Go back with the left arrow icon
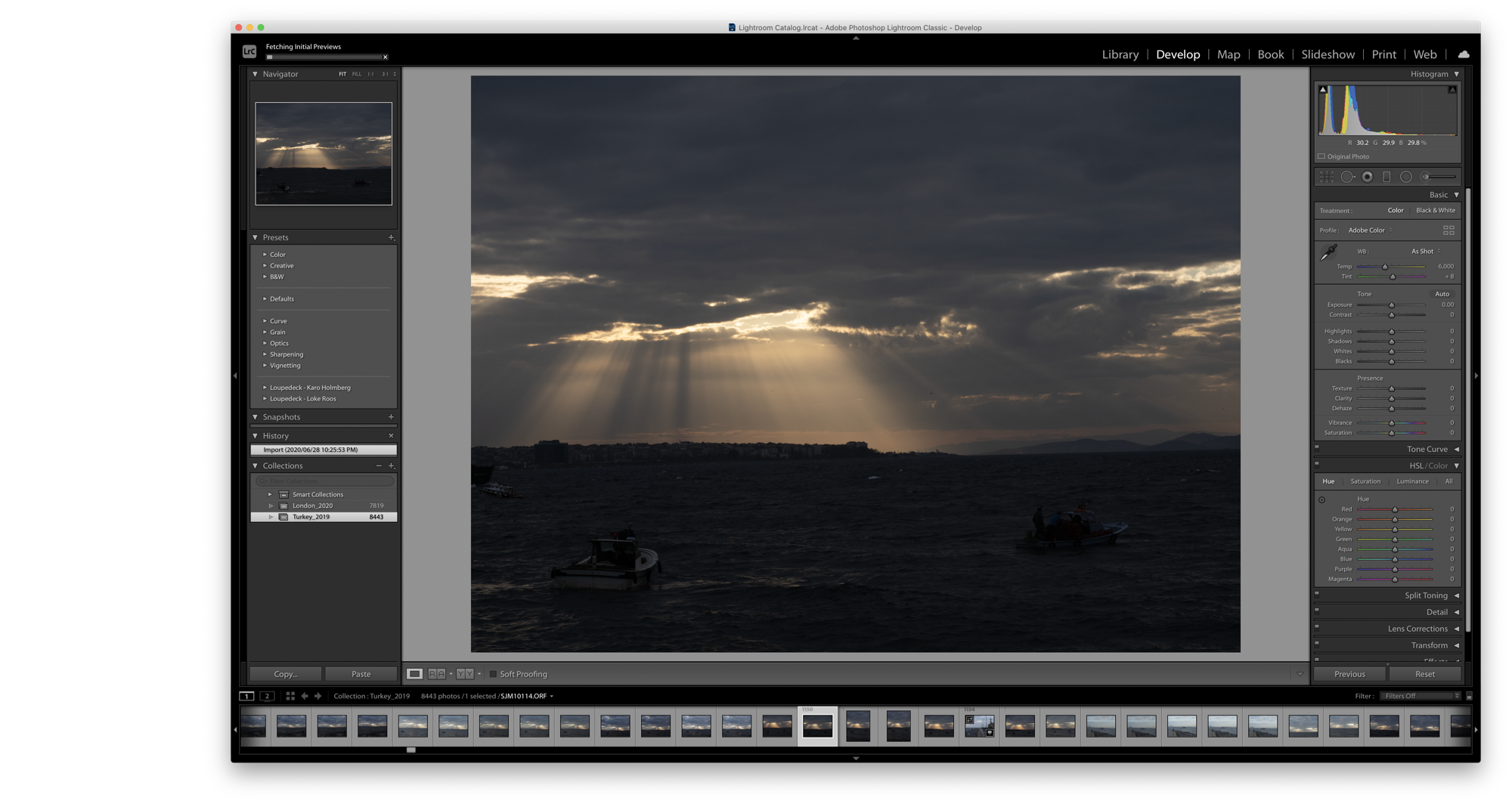1512x804 pixels. 305,696
